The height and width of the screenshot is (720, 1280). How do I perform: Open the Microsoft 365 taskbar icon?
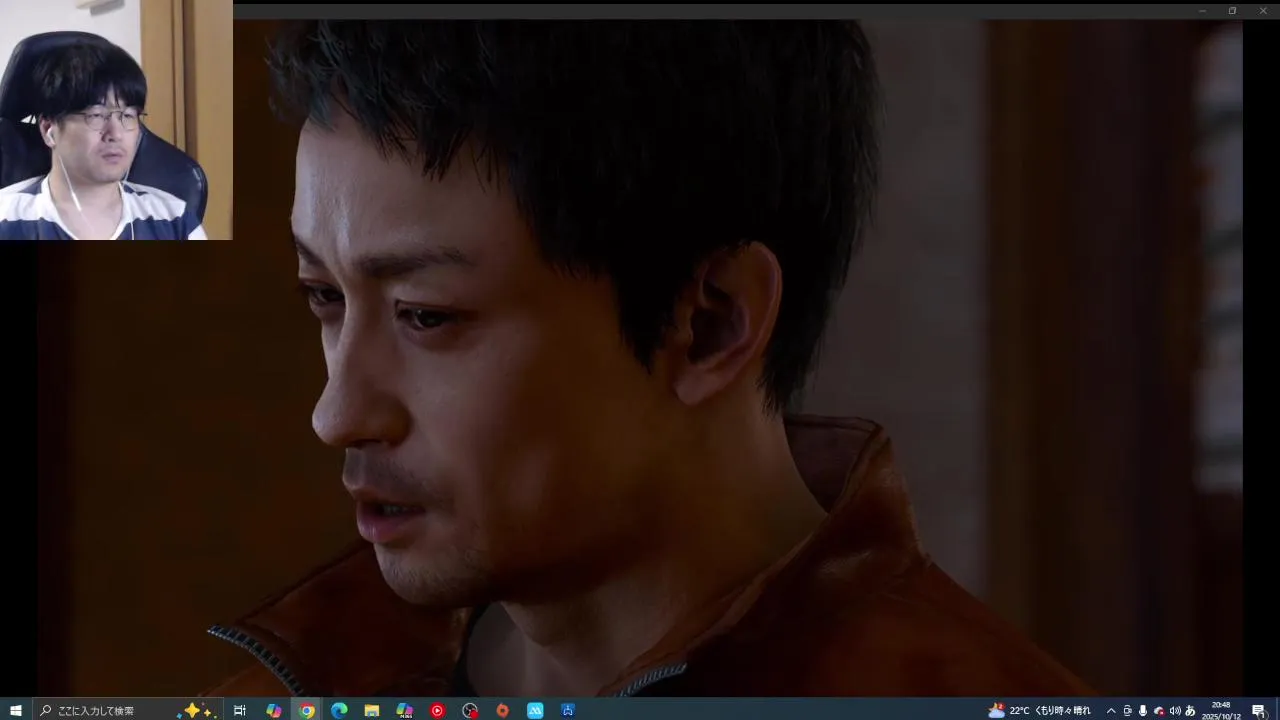click(404, 710)
